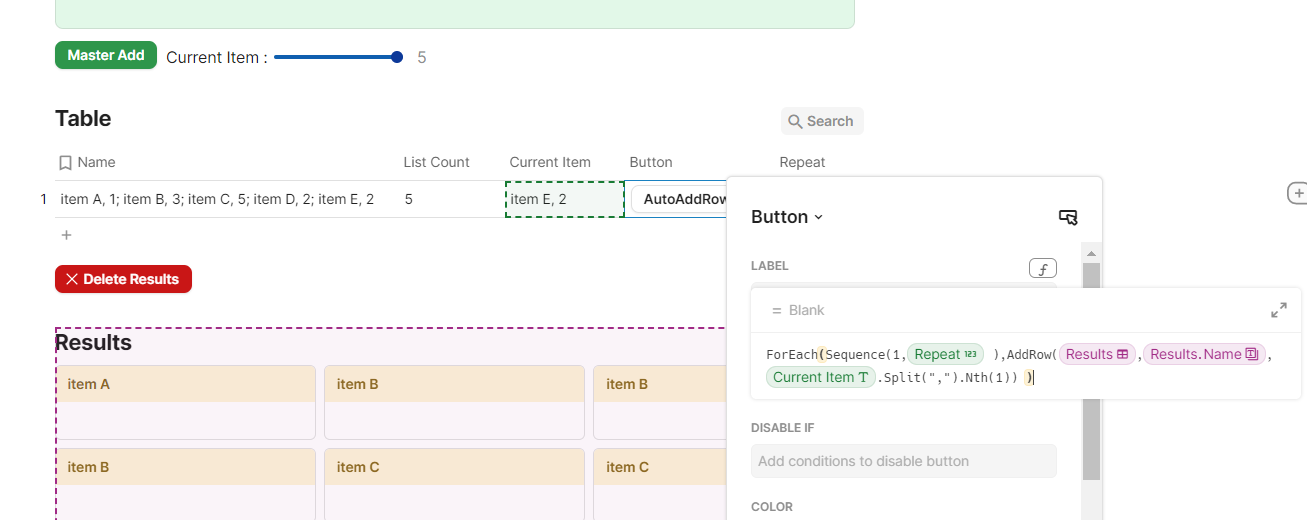Open the first 'item A' result card
1307x520 pixels.
click(x=186, y=402)
